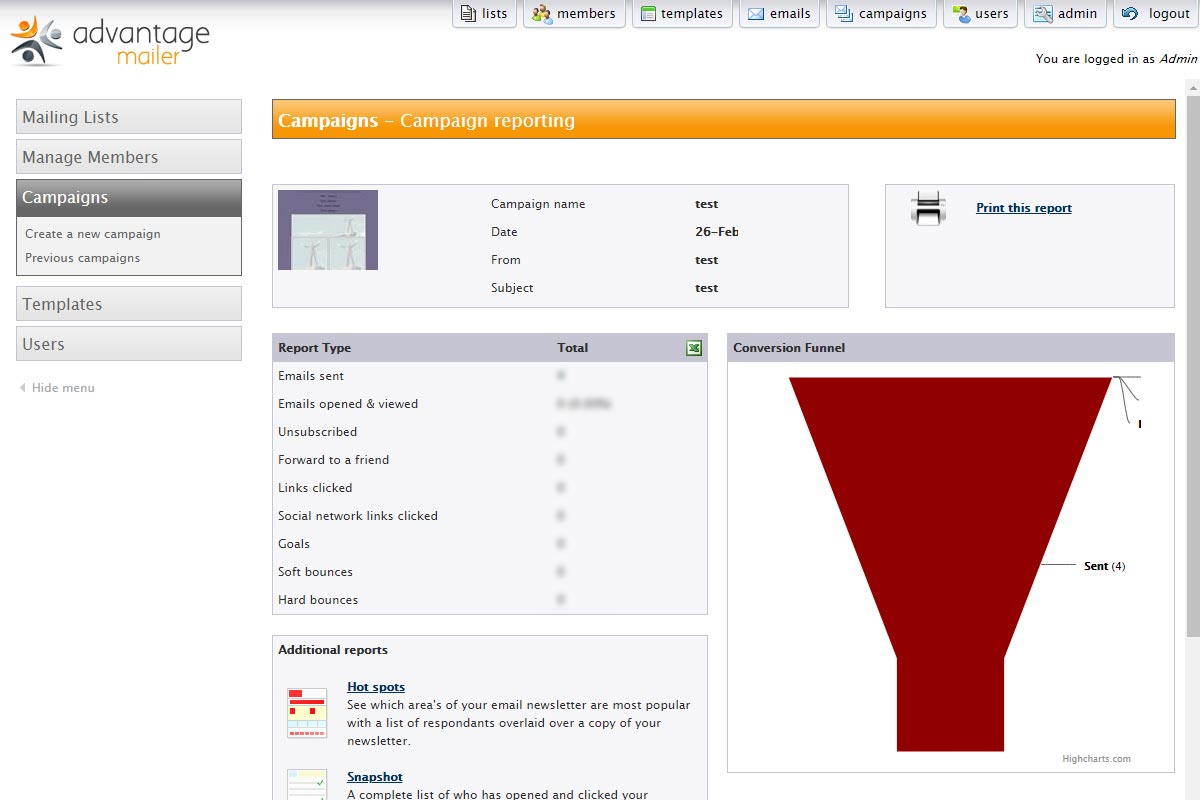Expand the Mailing Lists sidebar section
Screen dimensions: 1200x800
[x=129, y=117]
